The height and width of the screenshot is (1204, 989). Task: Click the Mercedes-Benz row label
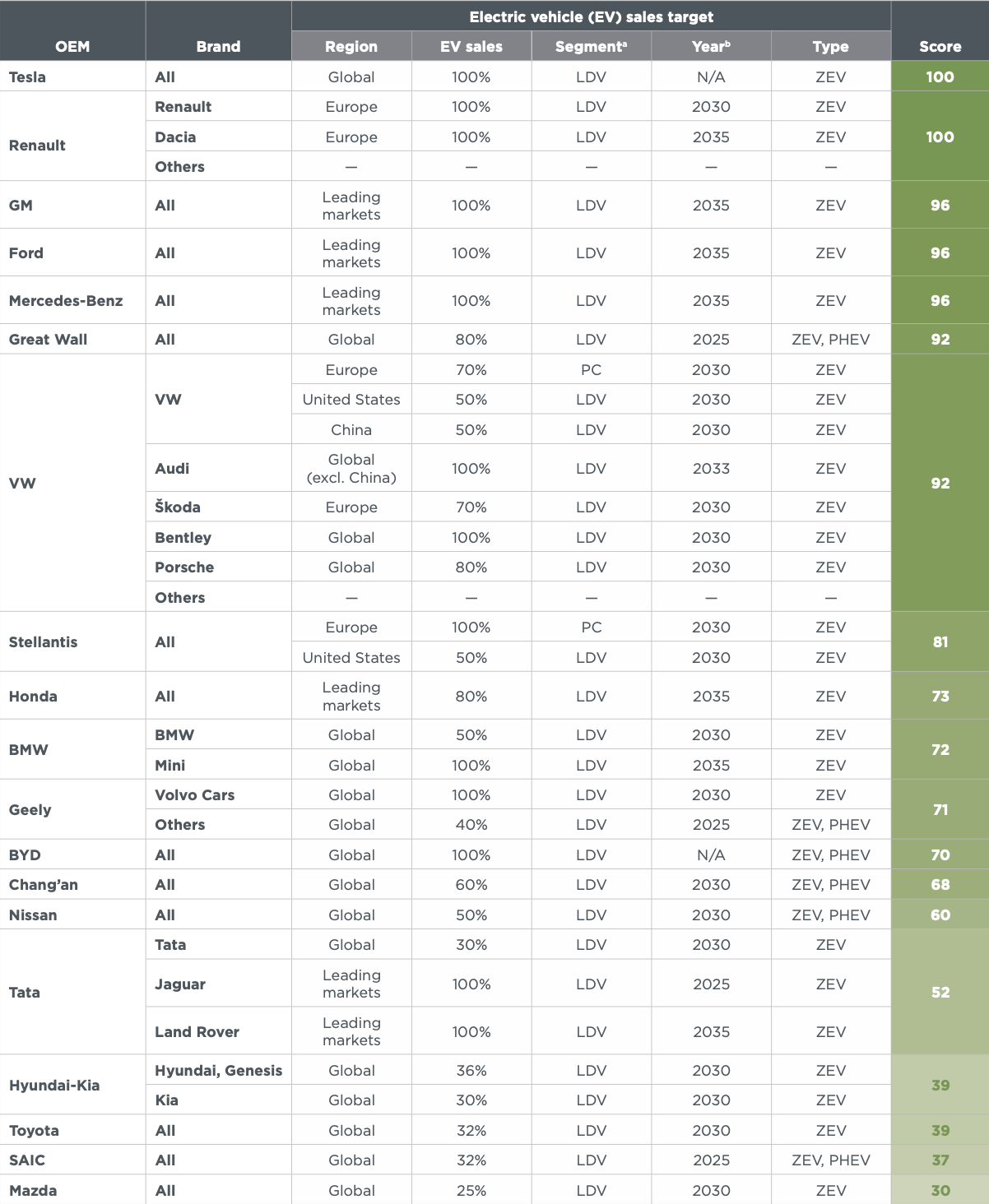coord(66,301)
